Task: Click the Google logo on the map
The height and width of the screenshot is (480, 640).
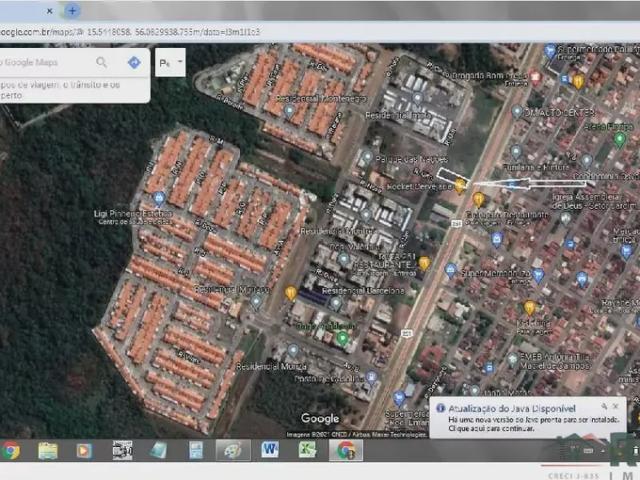Action: [320, 418]
